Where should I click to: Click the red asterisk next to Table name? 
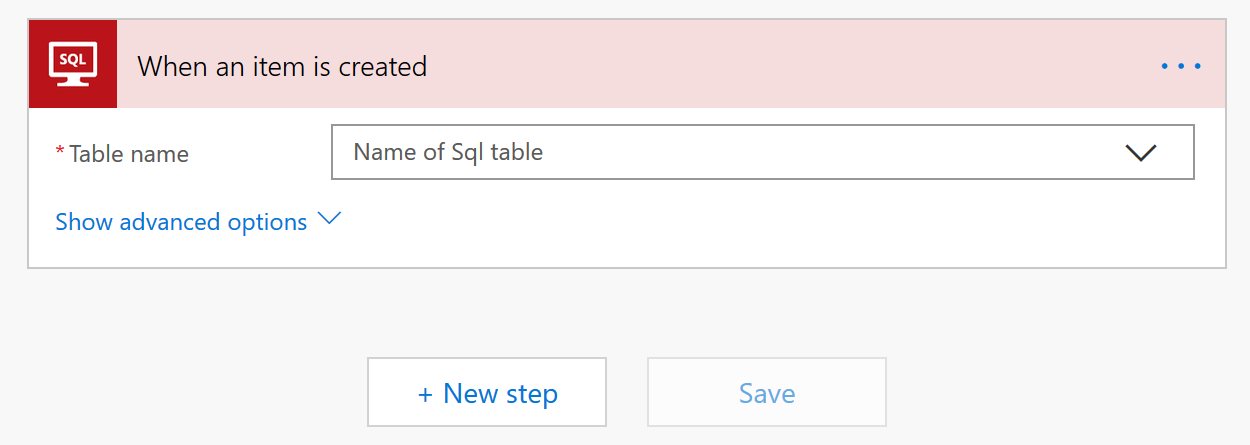pyautogui.click(x=60, y=151)
